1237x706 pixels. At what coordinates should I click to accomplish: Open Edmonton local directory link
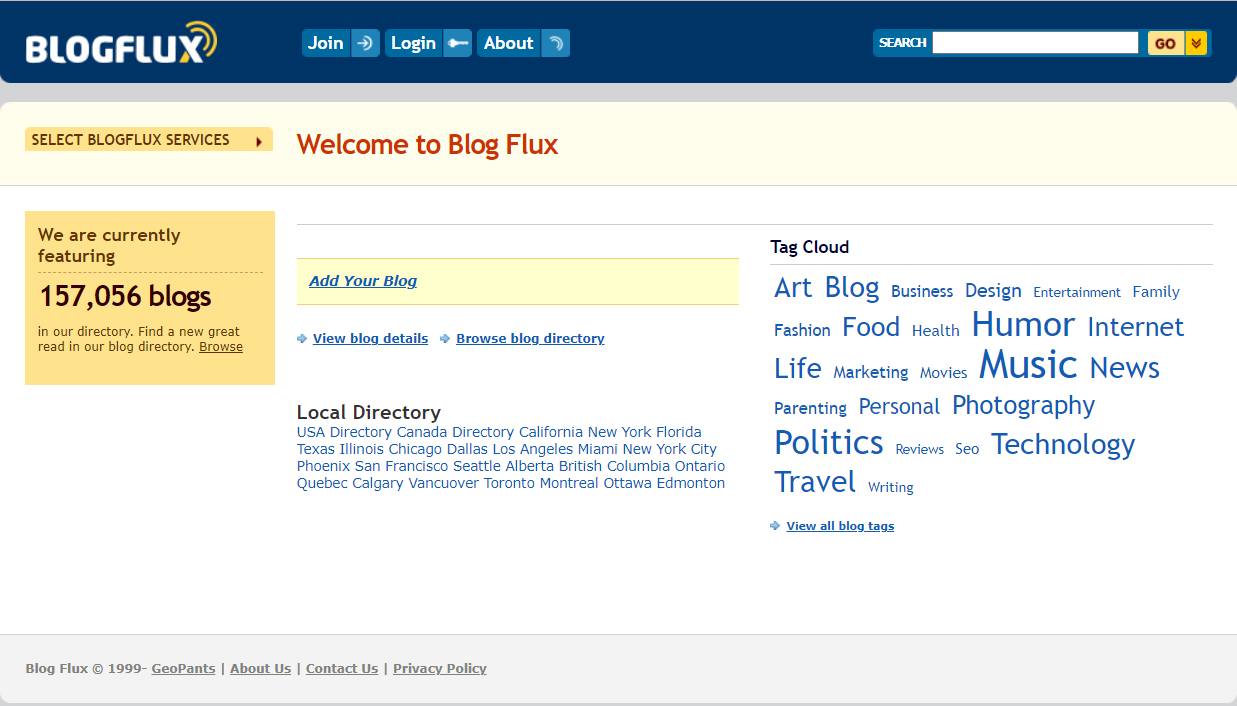(691, 483)
